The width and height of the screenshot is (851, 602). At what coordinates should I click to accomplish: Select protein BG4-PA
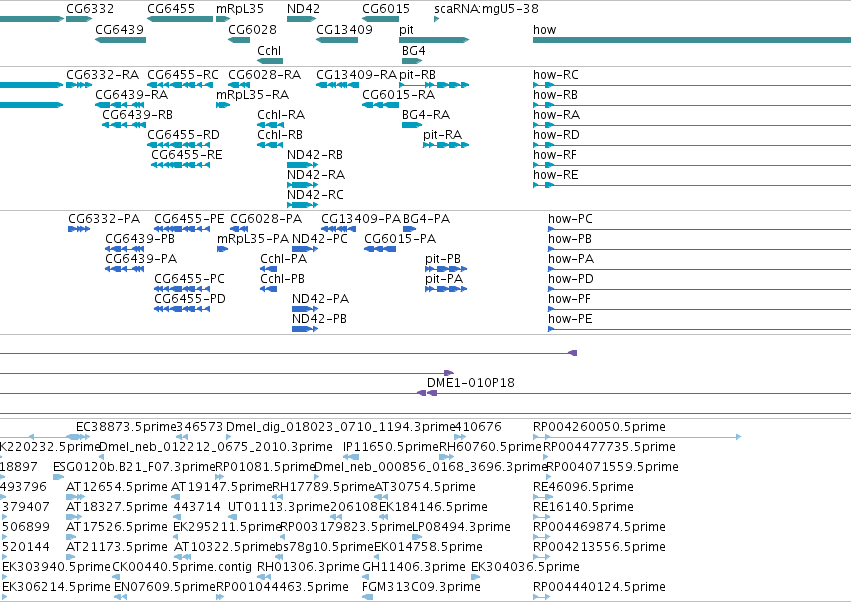tap(427, 219)
